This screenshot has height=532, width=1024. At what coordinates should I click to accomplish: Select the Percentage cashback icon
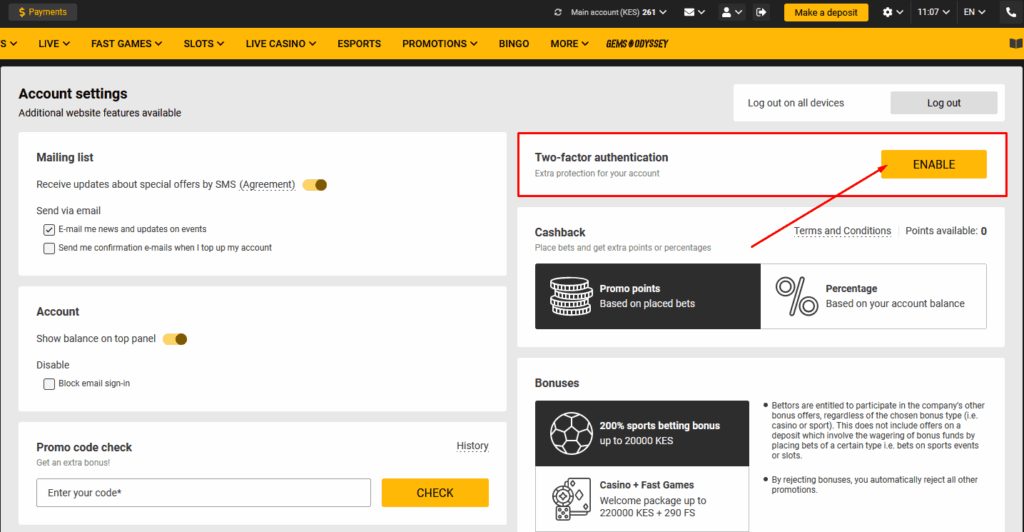pyautogui.click(x=797, y=296)
